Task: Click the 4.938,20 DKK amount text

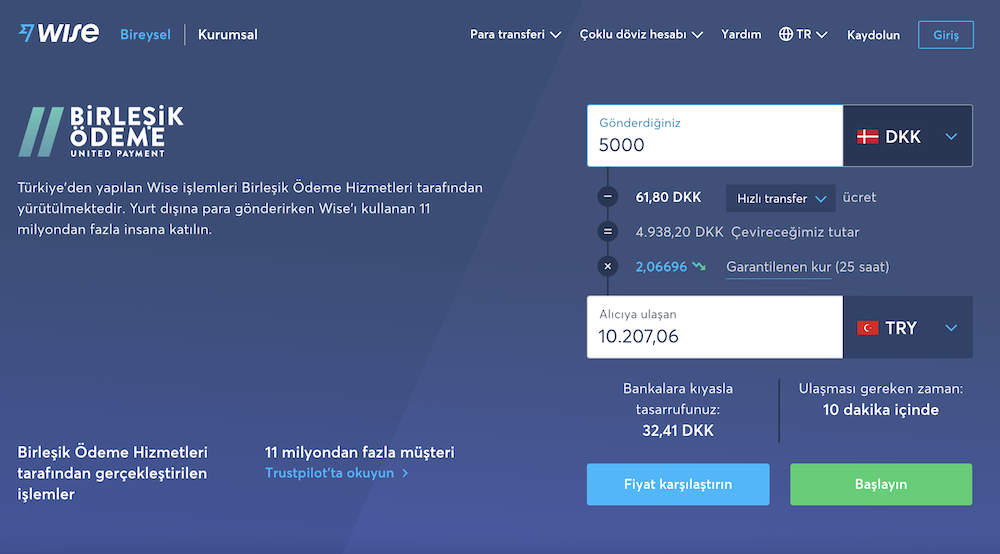Action: tap(679, 232)
